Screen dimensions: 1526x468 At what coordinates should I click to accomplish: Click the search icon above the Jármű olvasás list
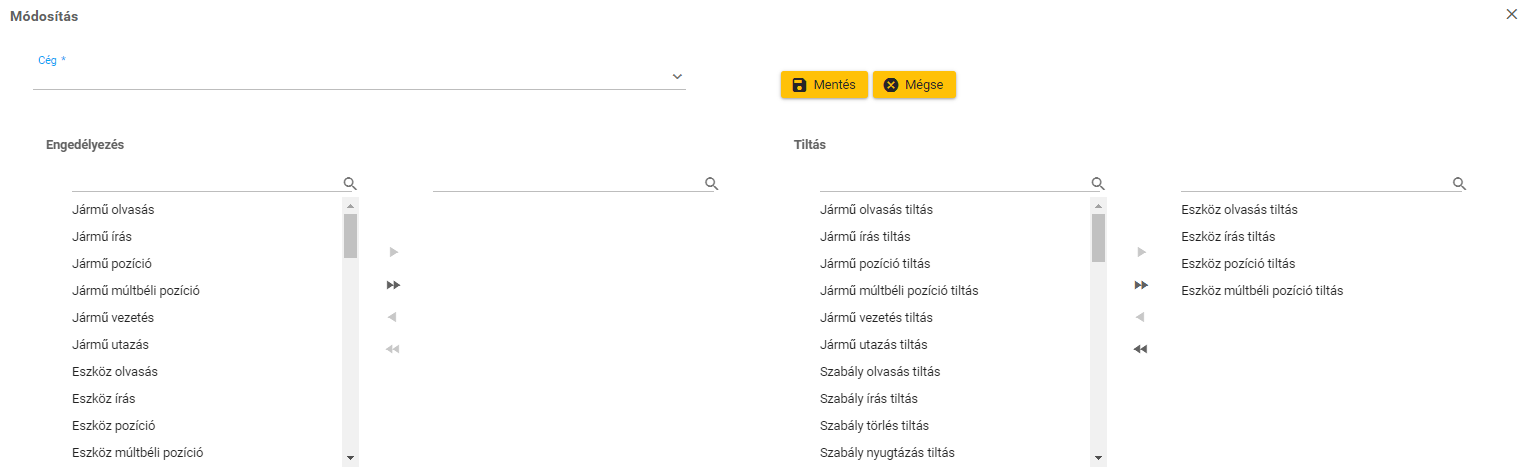(x=350, y=184)
